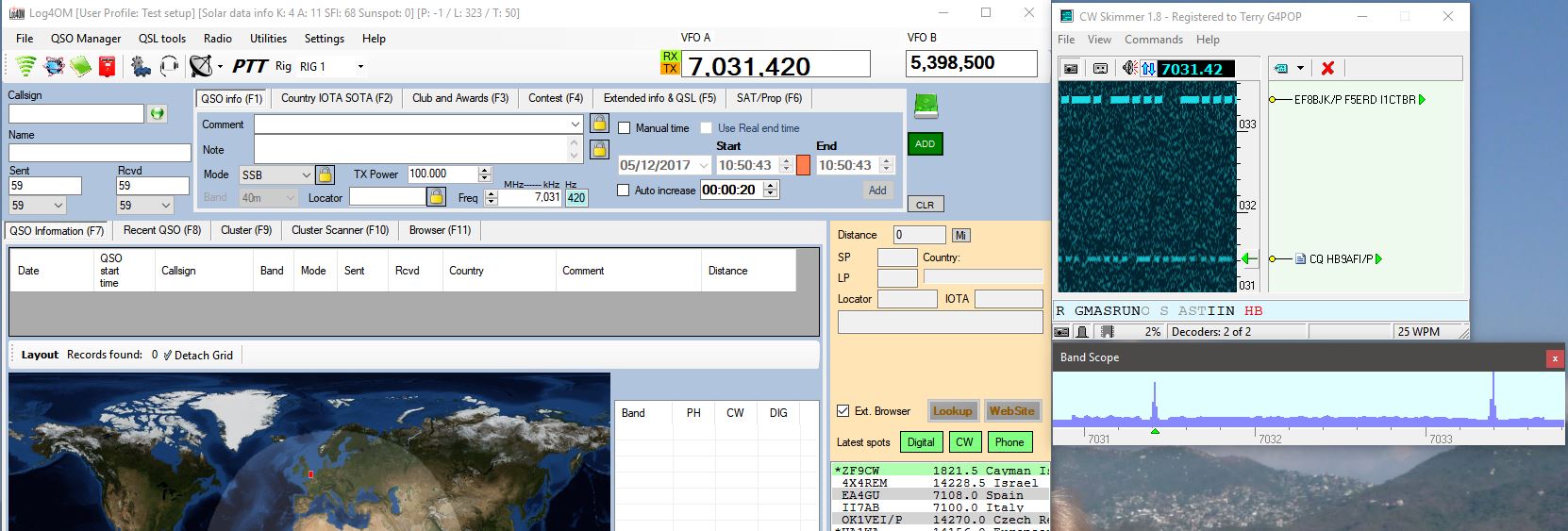Click green triangle next to CQ HB9AFI/P
1568x531 pixels.
pyautogui.click(x=1378, y=258)
